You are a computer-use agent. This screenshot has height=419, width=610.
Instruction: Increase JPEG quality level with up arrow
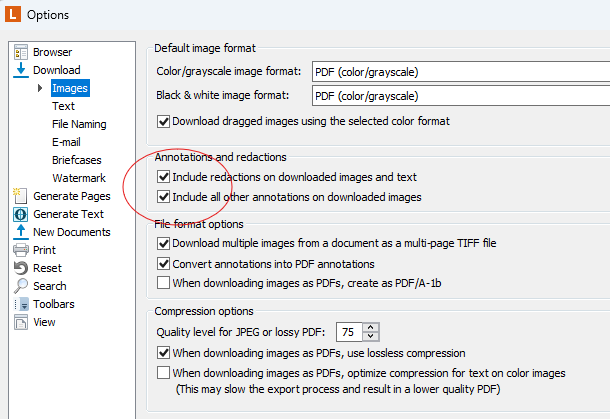tap(371, 328)
